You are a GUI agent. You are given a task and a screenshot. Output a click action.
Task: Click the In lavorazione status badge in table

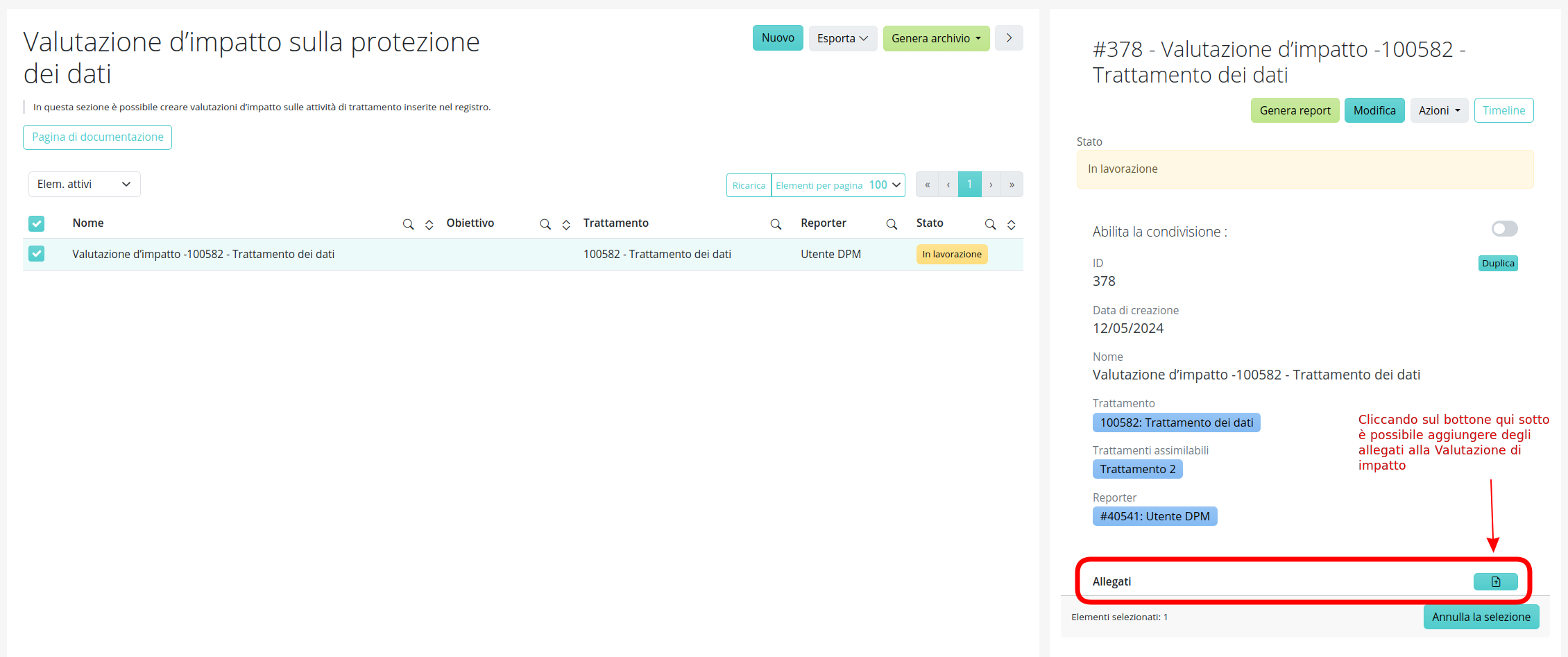pos(952,255)
